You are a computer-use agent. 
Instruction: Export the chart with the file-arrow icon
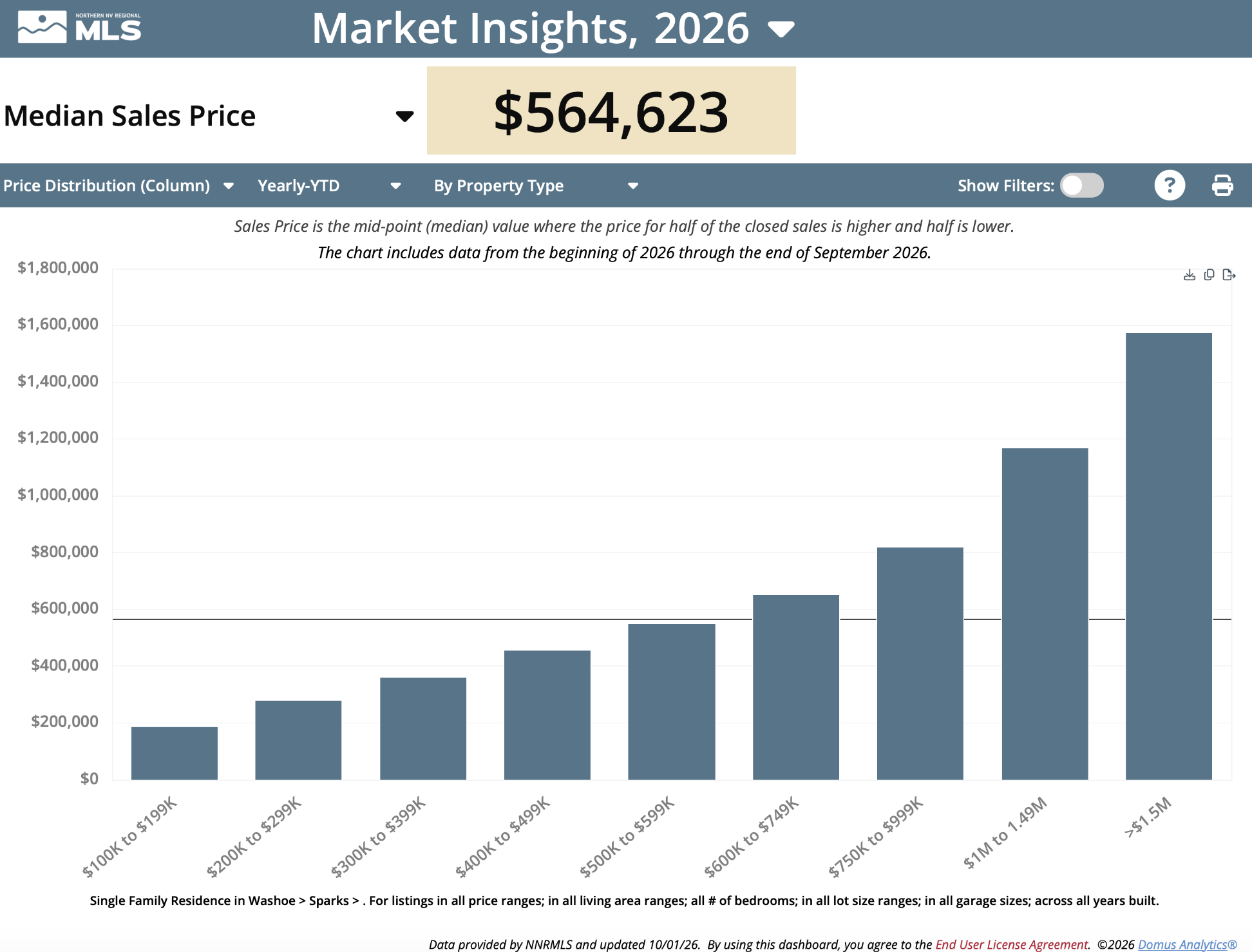[1229, 275]
